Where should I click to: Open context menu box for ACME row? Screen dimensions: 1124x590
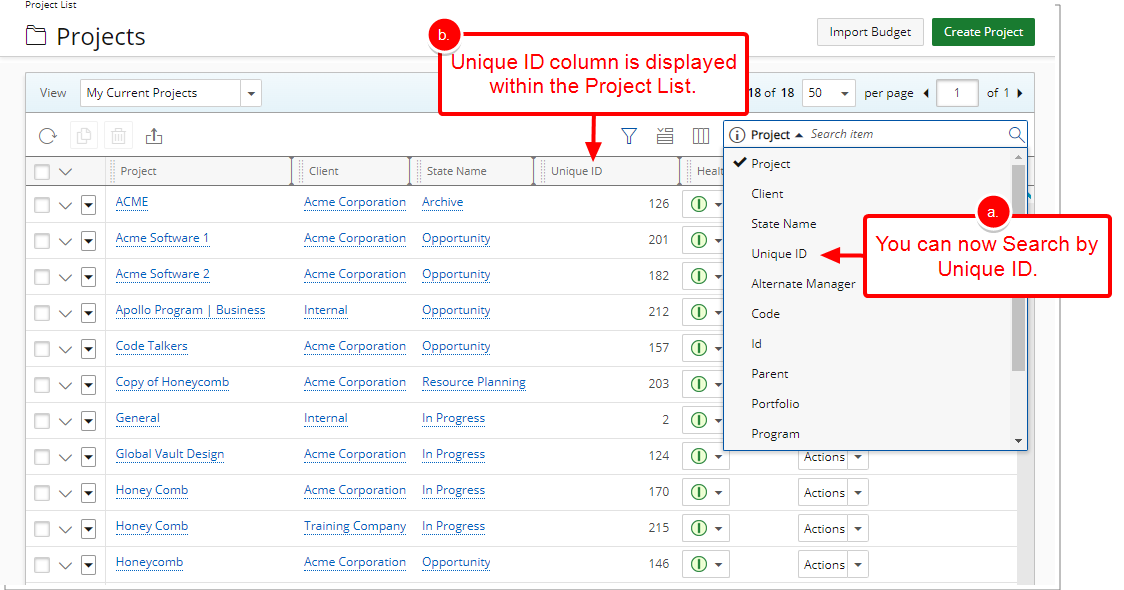pos(88,205)
